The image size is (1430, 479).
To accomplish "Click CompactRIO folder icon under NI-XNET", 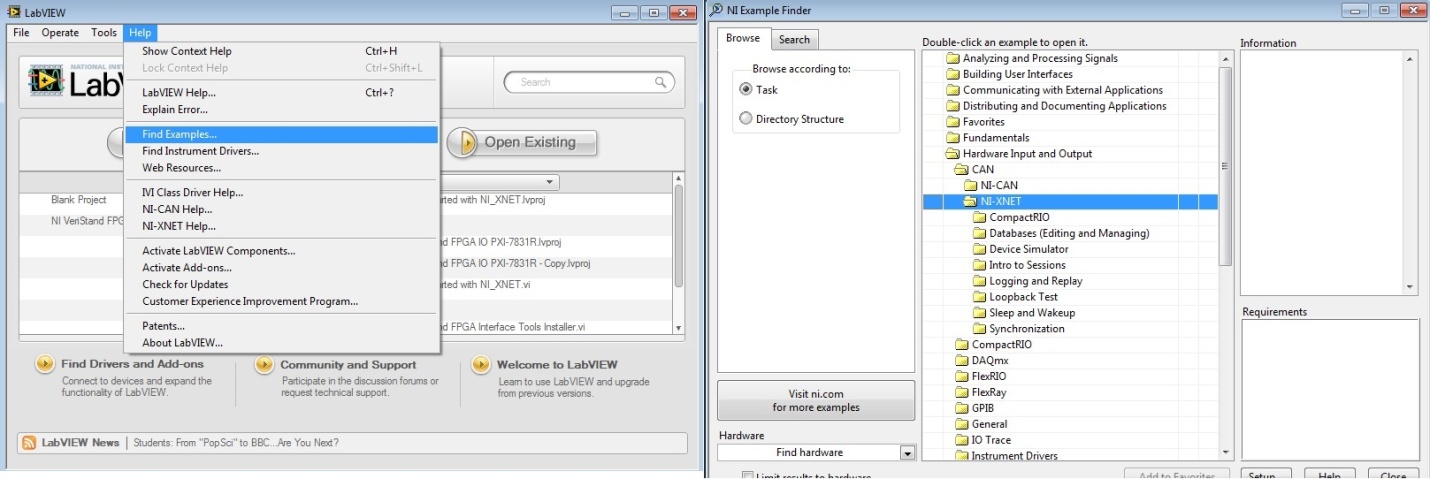I will [x=979, y=217].
